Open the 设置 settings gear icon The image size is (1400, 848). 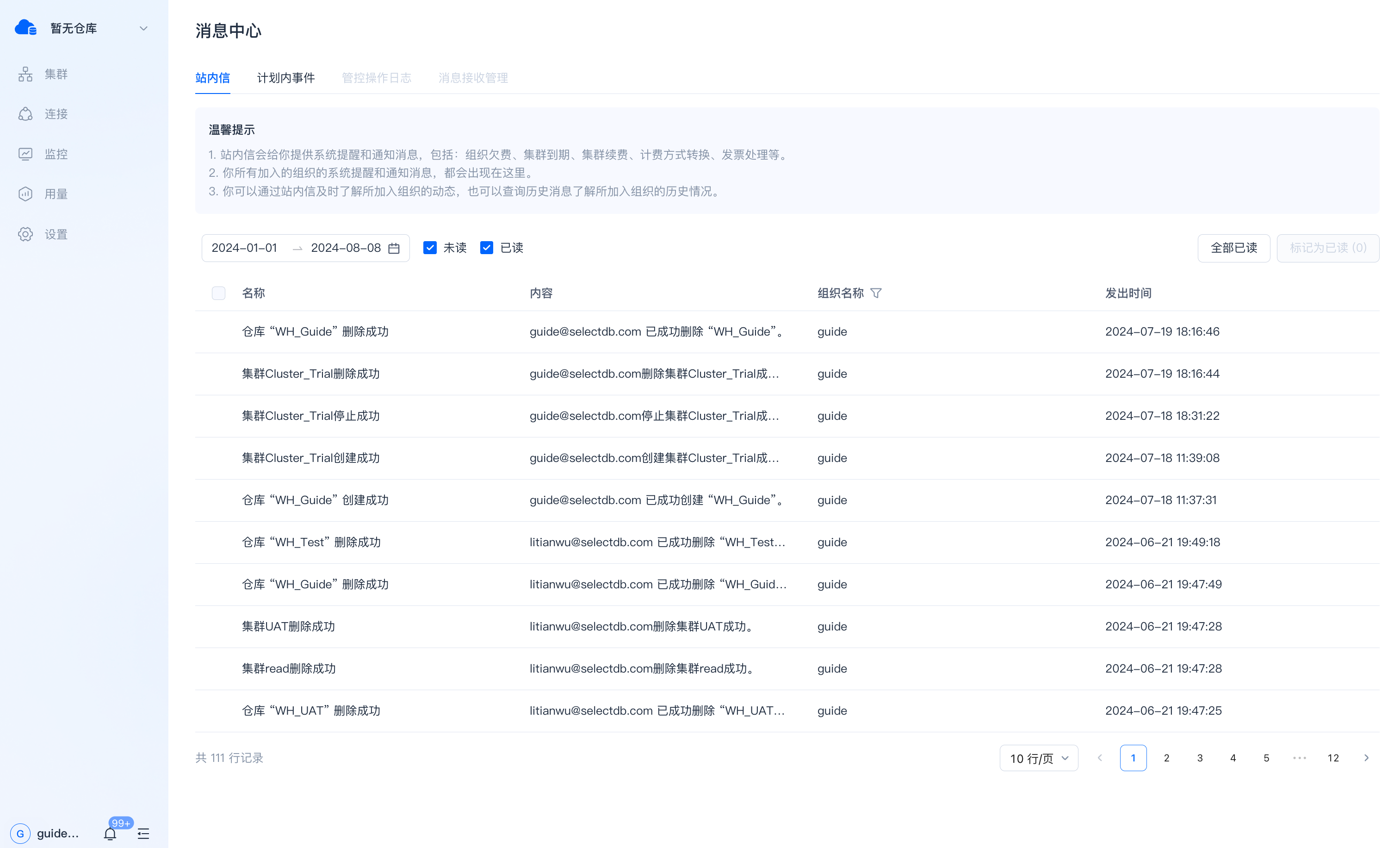tap(25, 234)
